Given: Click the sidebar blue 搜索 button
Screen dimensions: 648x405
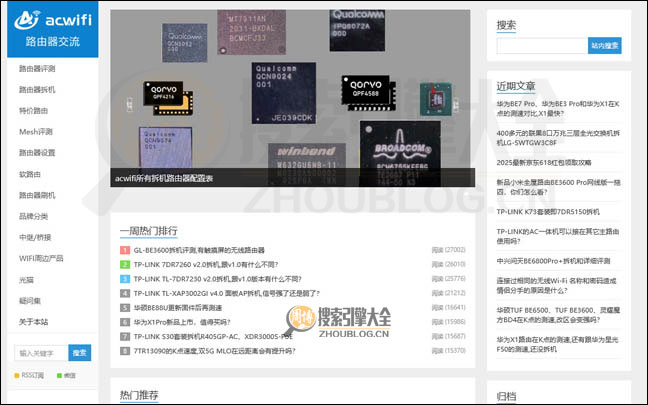Looking at the screenshot, I should tap(80, 353).
